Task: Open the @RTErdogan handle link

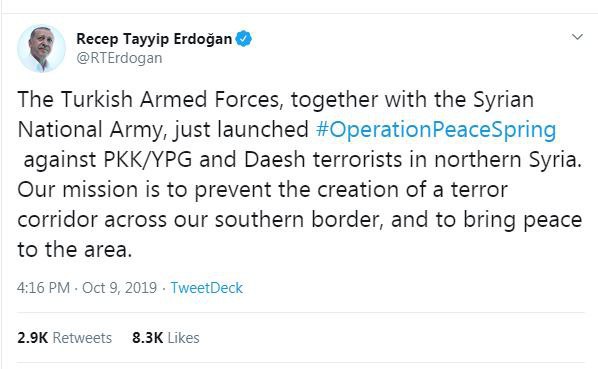Action: [119, 58]
